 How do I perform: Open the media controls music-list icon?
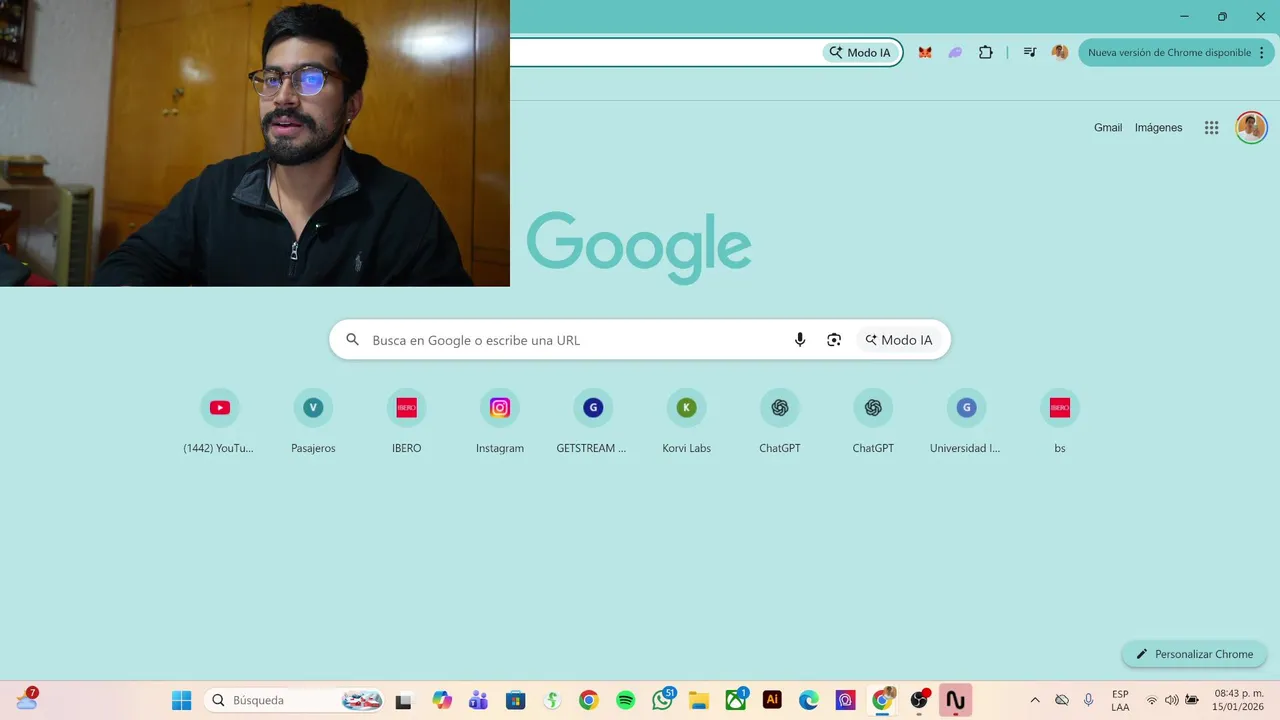(x=1029, y=52)
